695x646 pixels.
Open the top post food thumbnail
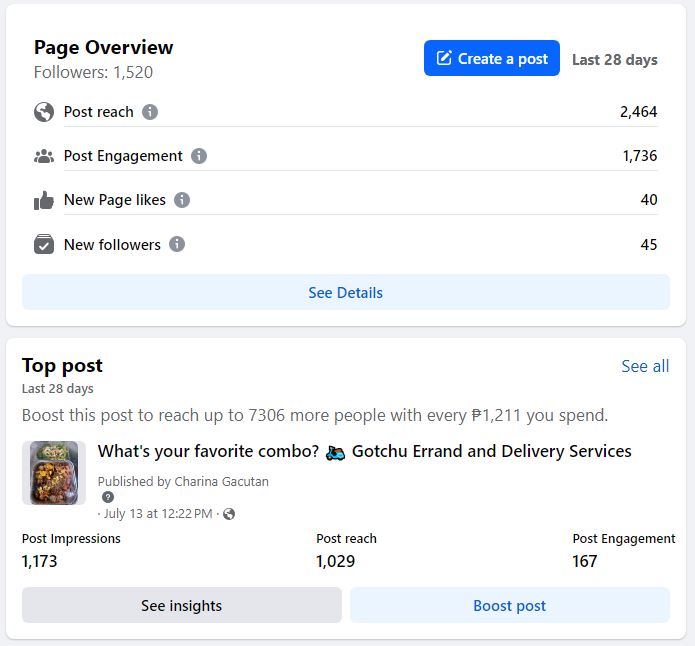pos(54,473)
